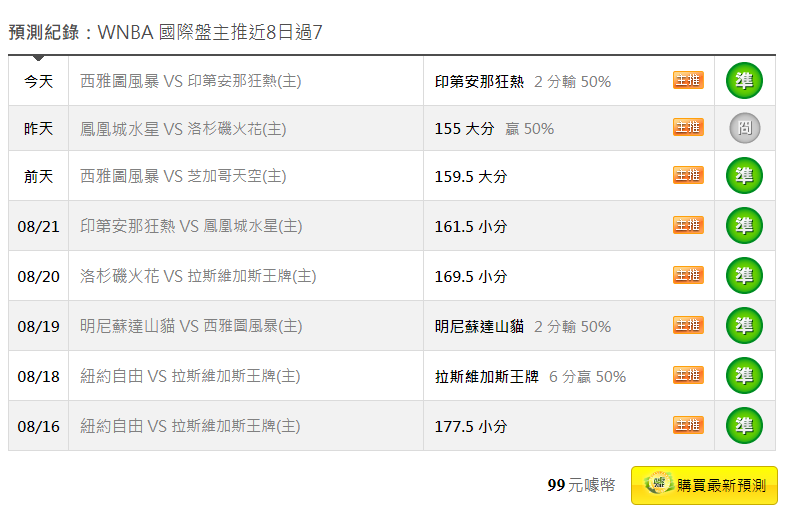Image resolution: width=792 pixels, height=520 pixels.
Task: Click green 準 icon in the 08/19 row
Action: pos(744,325)
